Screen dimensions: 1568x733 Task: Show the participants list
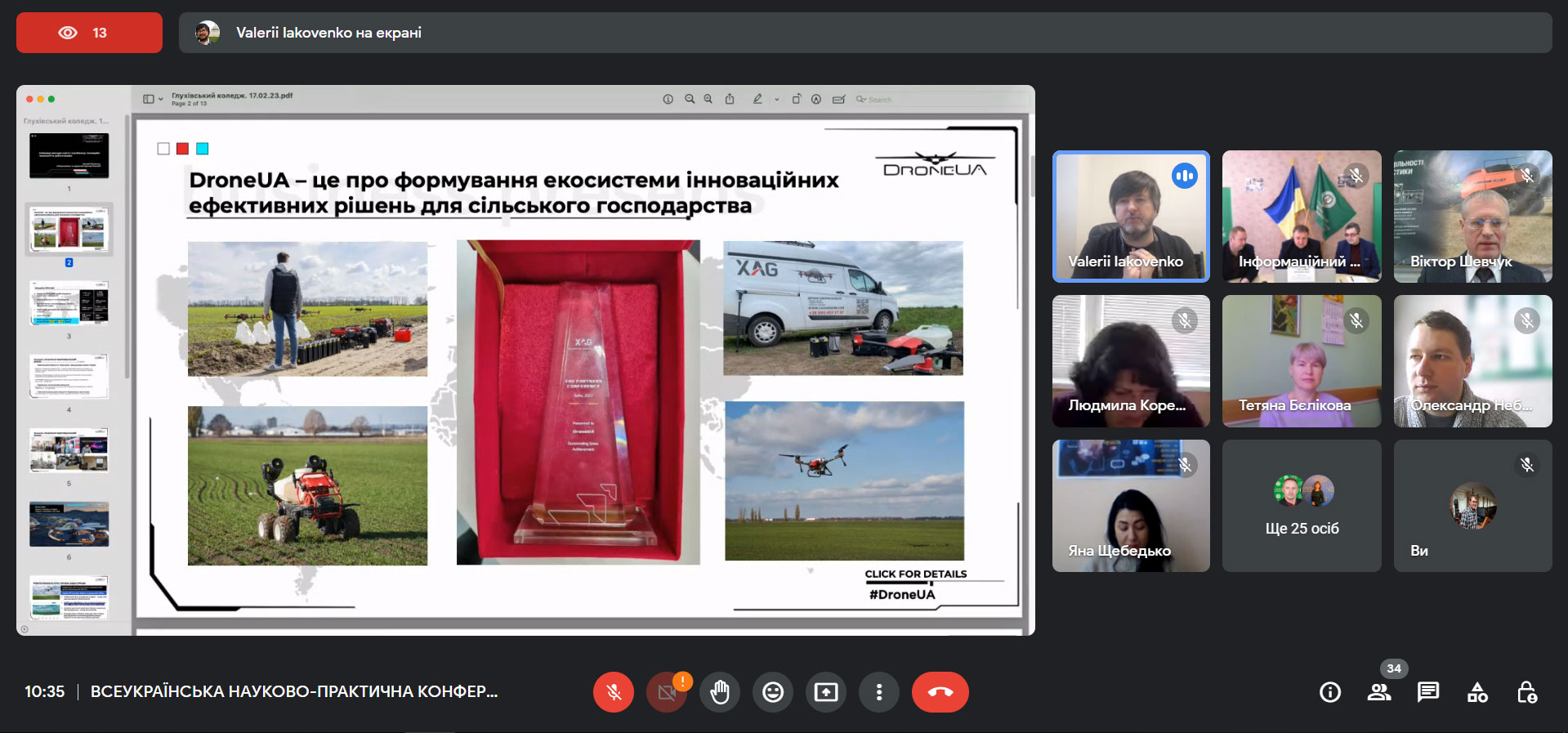1379,693
